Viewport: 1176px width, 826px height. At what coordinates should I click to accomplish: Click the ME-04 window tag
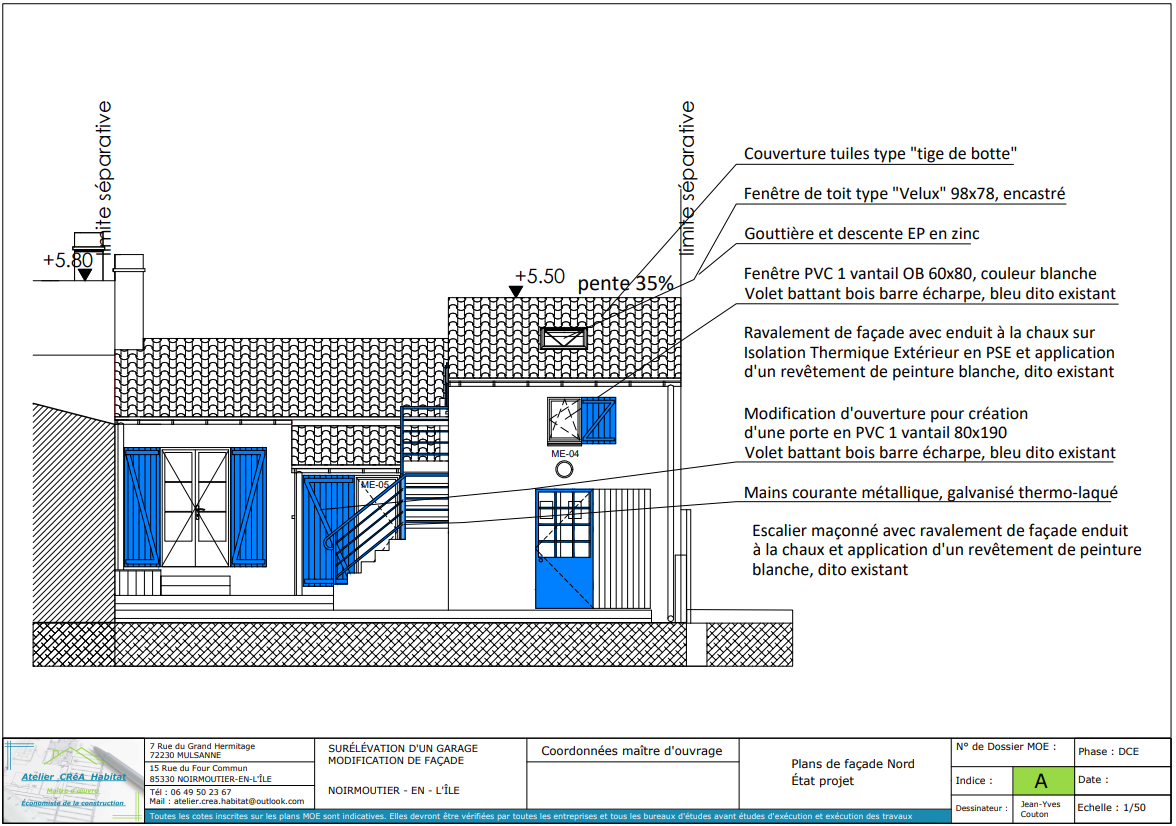point(565,454)
